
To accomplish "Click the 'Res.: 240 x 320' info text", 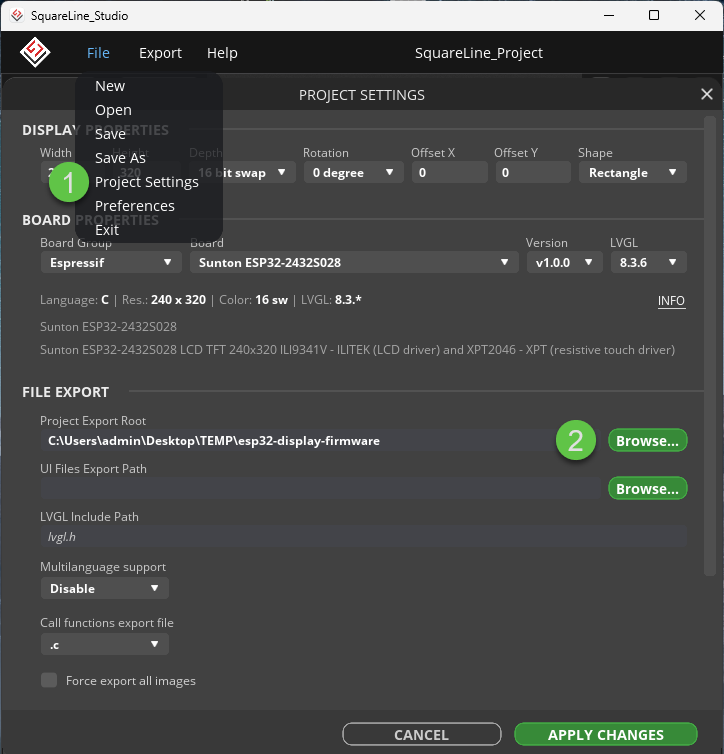I will point(164,300).
